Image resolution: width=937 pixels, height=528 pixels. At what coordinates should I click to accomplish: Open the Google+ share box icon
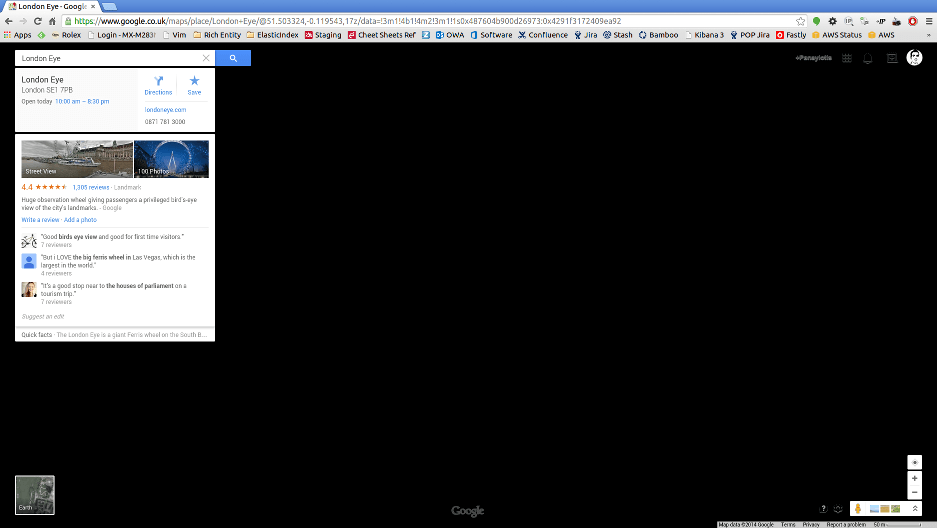click(892, 58)
